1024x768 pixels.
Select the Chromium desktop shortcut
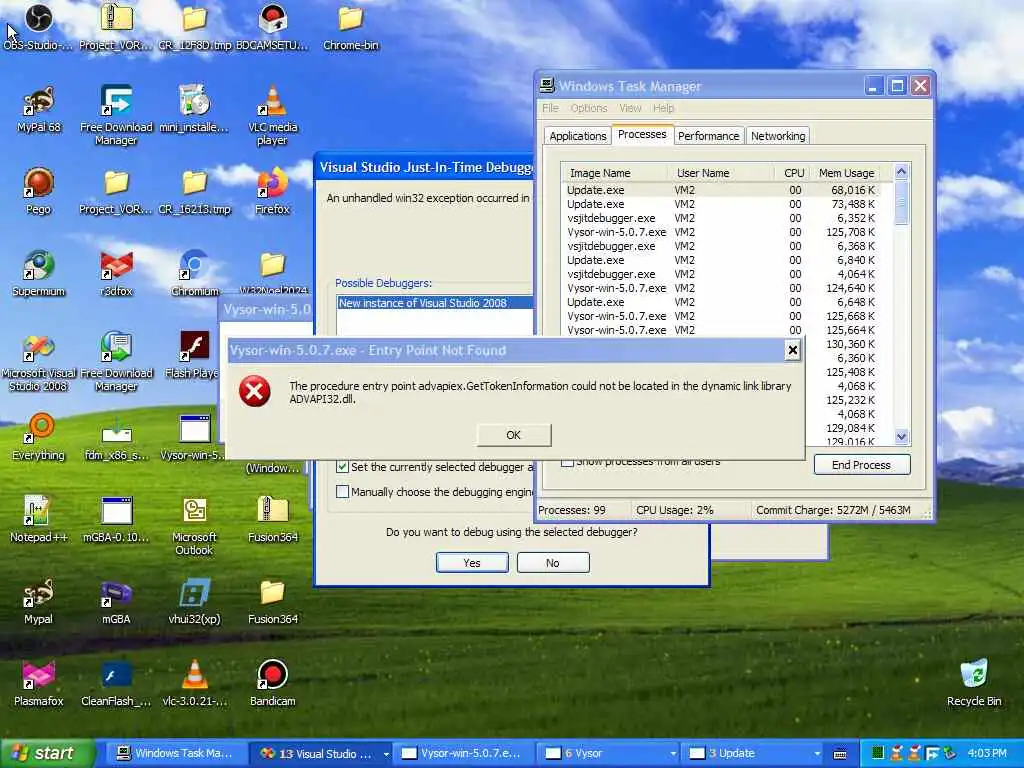click(194, 274)
